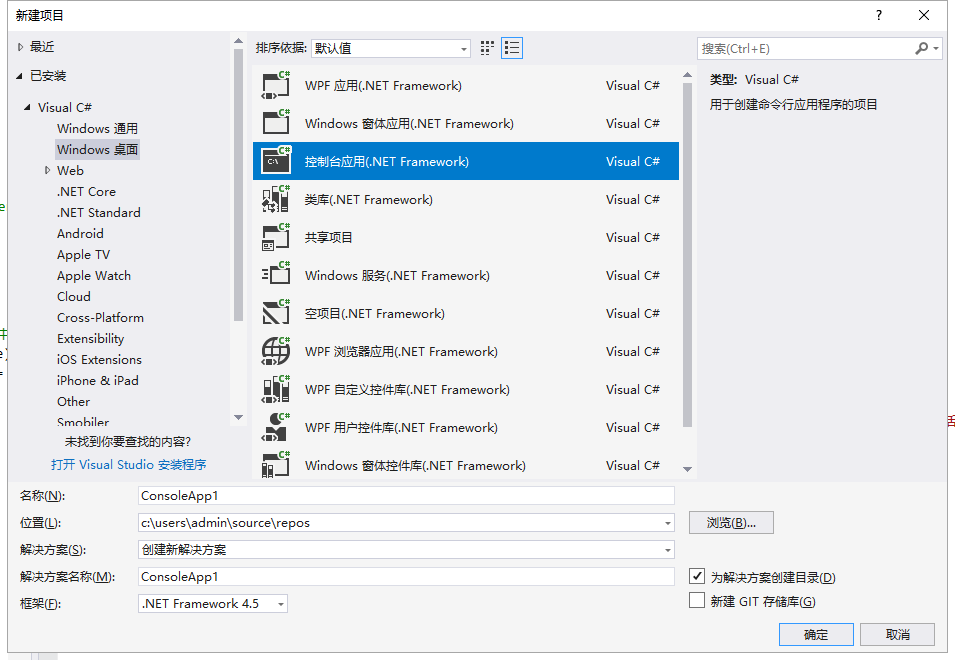The image size is (955, 660).
Task: Select the .NET Core category
Action: tap(86, 192)
